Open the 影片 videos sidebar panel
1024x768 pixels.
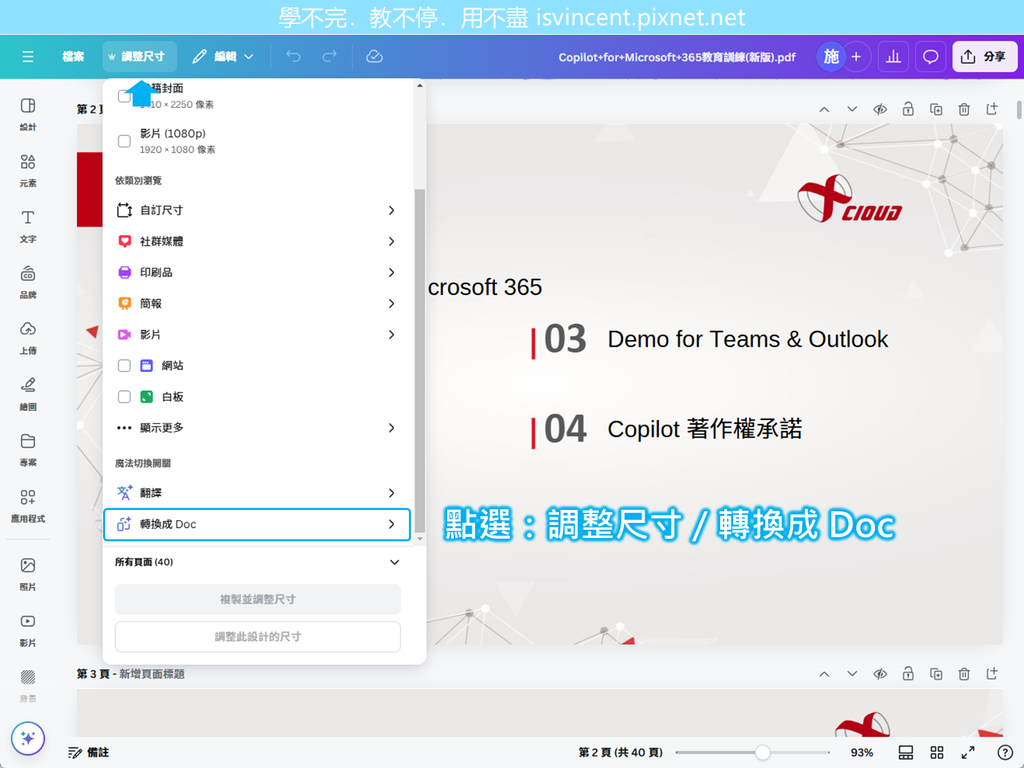27,630
